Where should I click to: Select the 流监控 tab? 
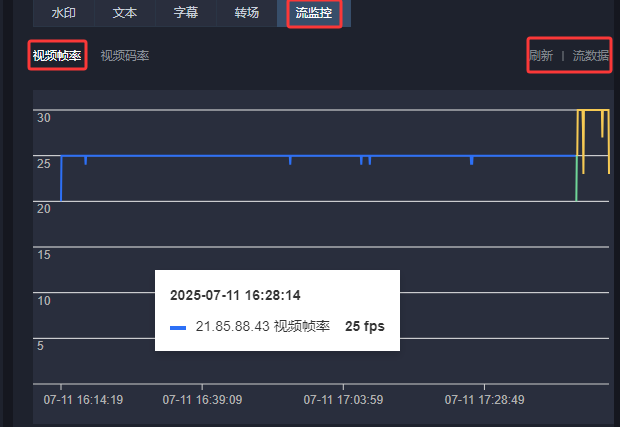point(314,13)
